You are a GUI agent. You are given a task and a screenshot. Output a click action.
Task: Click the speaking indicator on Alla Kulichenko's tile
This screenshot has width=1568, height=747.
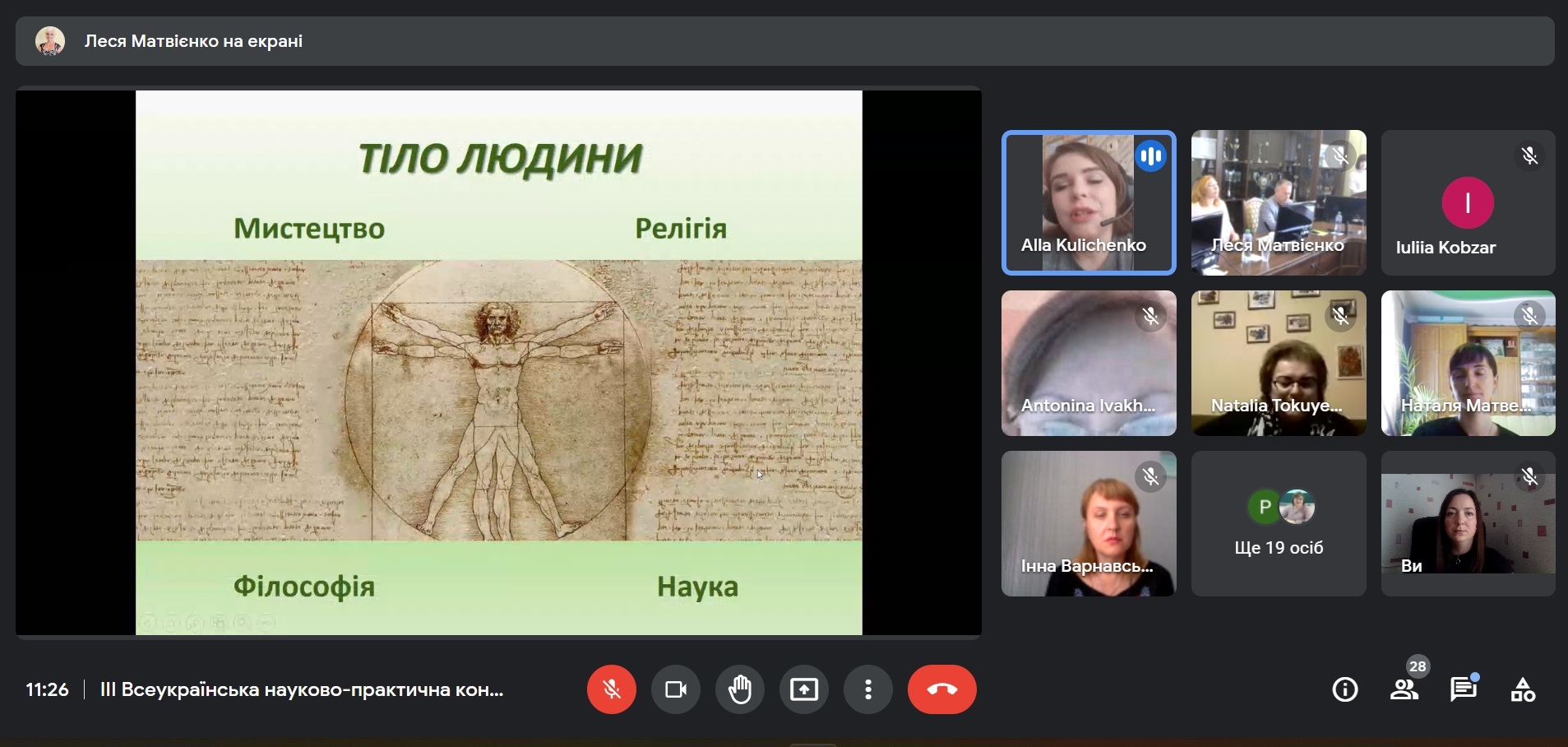[x=1151, y=155]
